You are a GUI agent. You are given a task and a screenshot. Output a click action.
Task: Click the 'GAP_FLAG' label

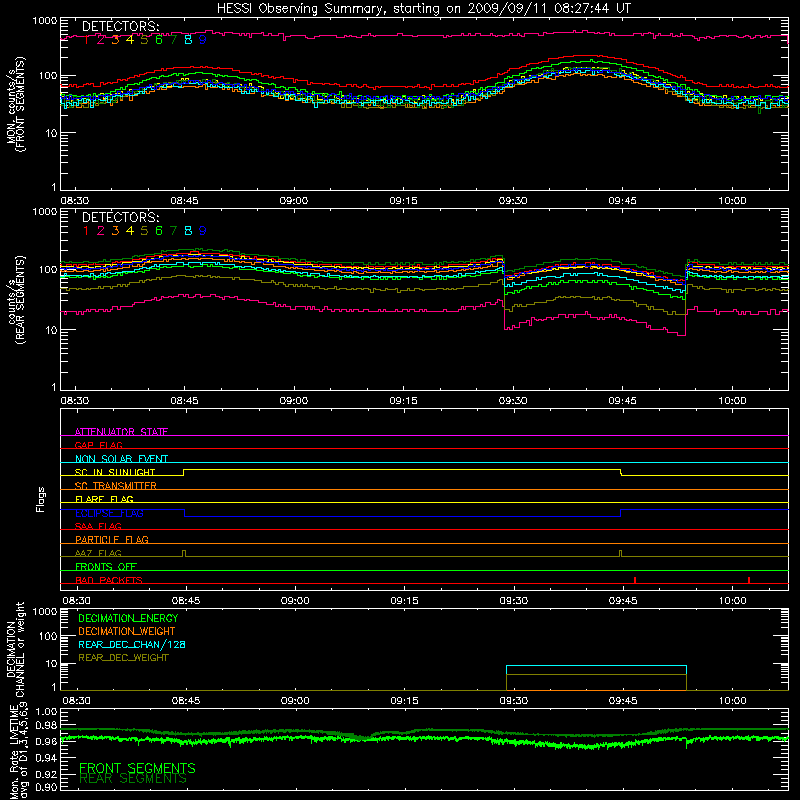tap(98, 445)
